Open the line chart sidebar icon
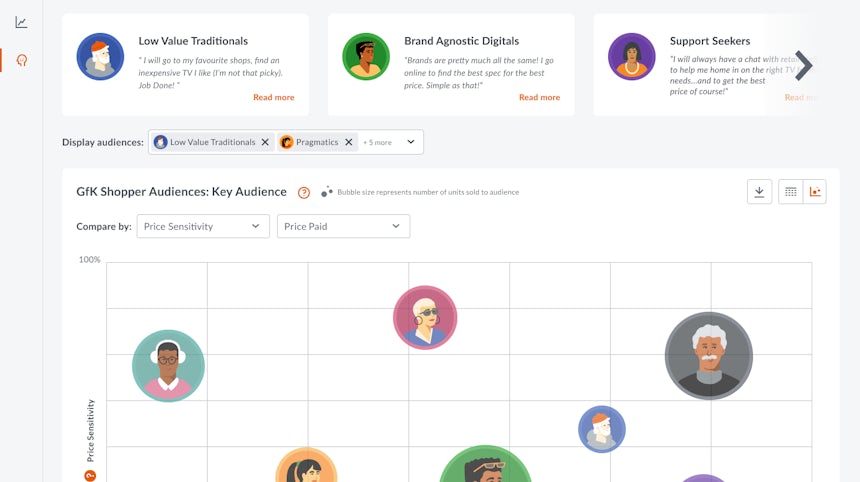This screenshot has height=482, width=860. tap(21, 22)
